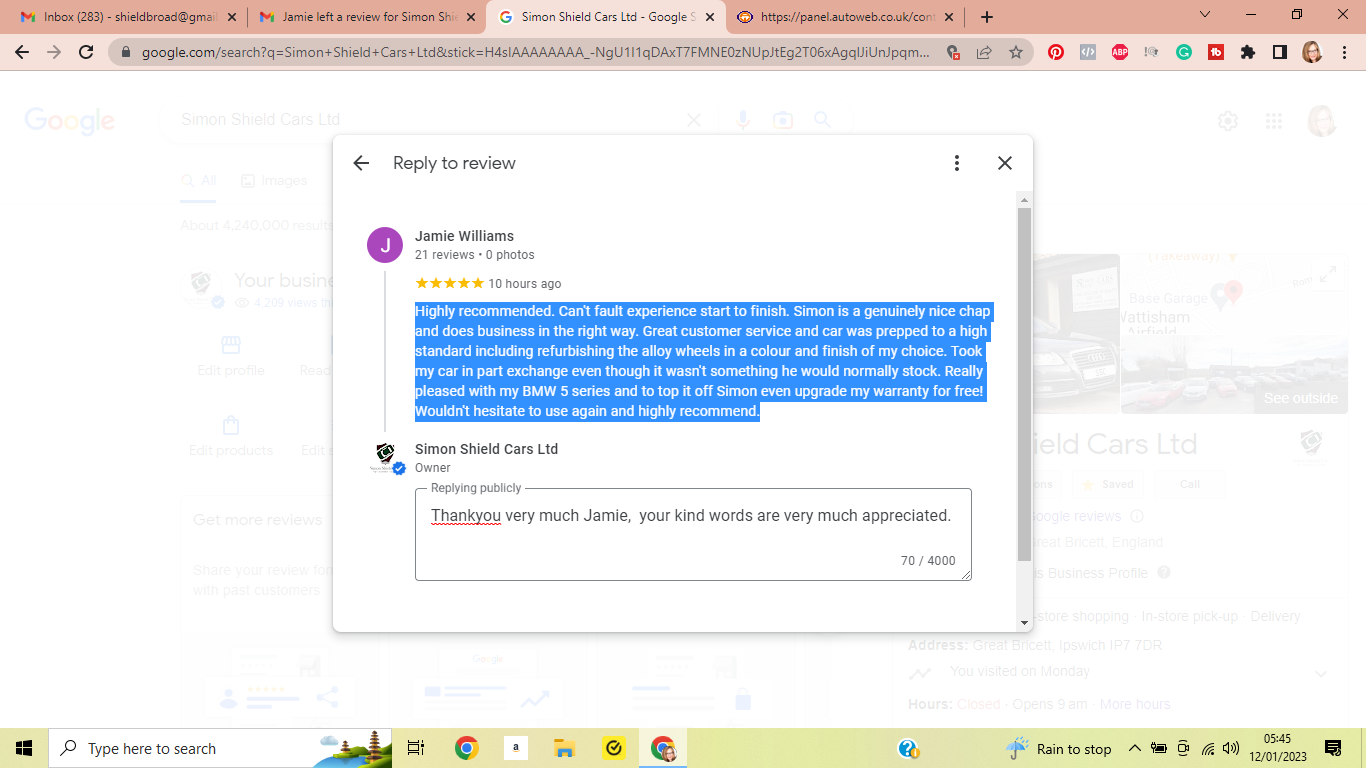Click the five-star rating of the review

[449, 283]
